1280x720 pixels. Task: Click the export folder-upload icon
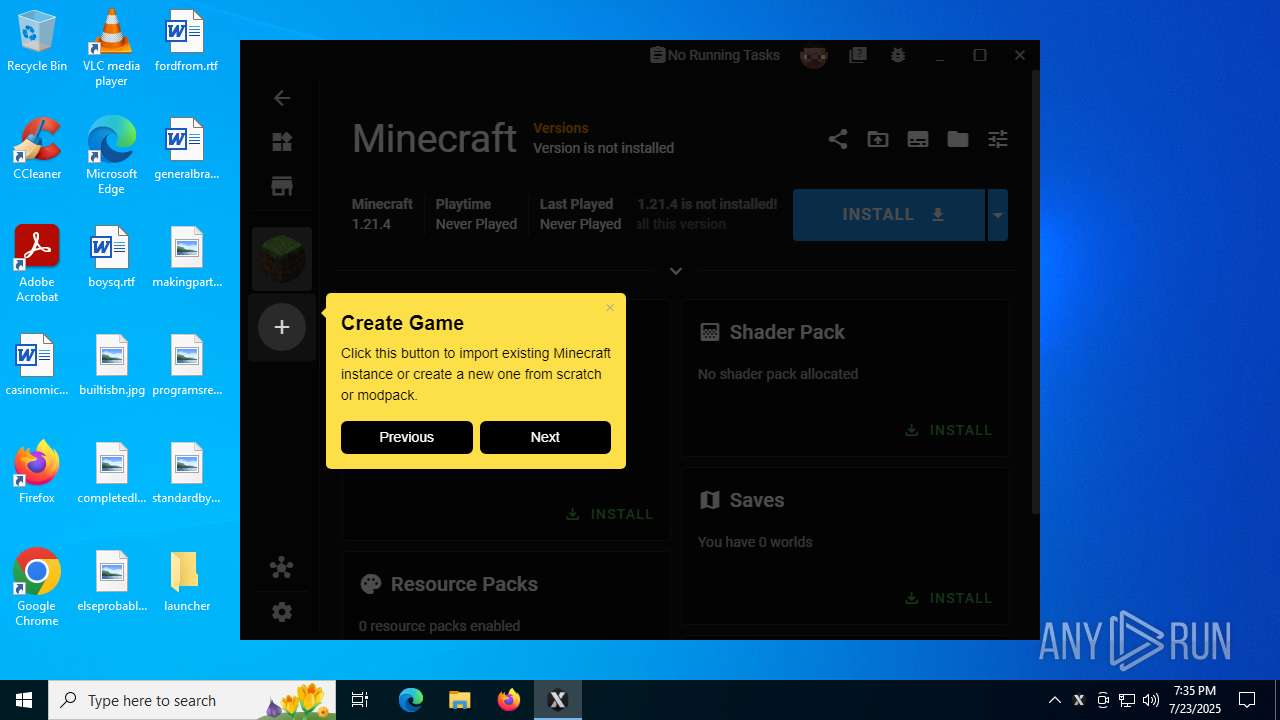coord(878,139)
